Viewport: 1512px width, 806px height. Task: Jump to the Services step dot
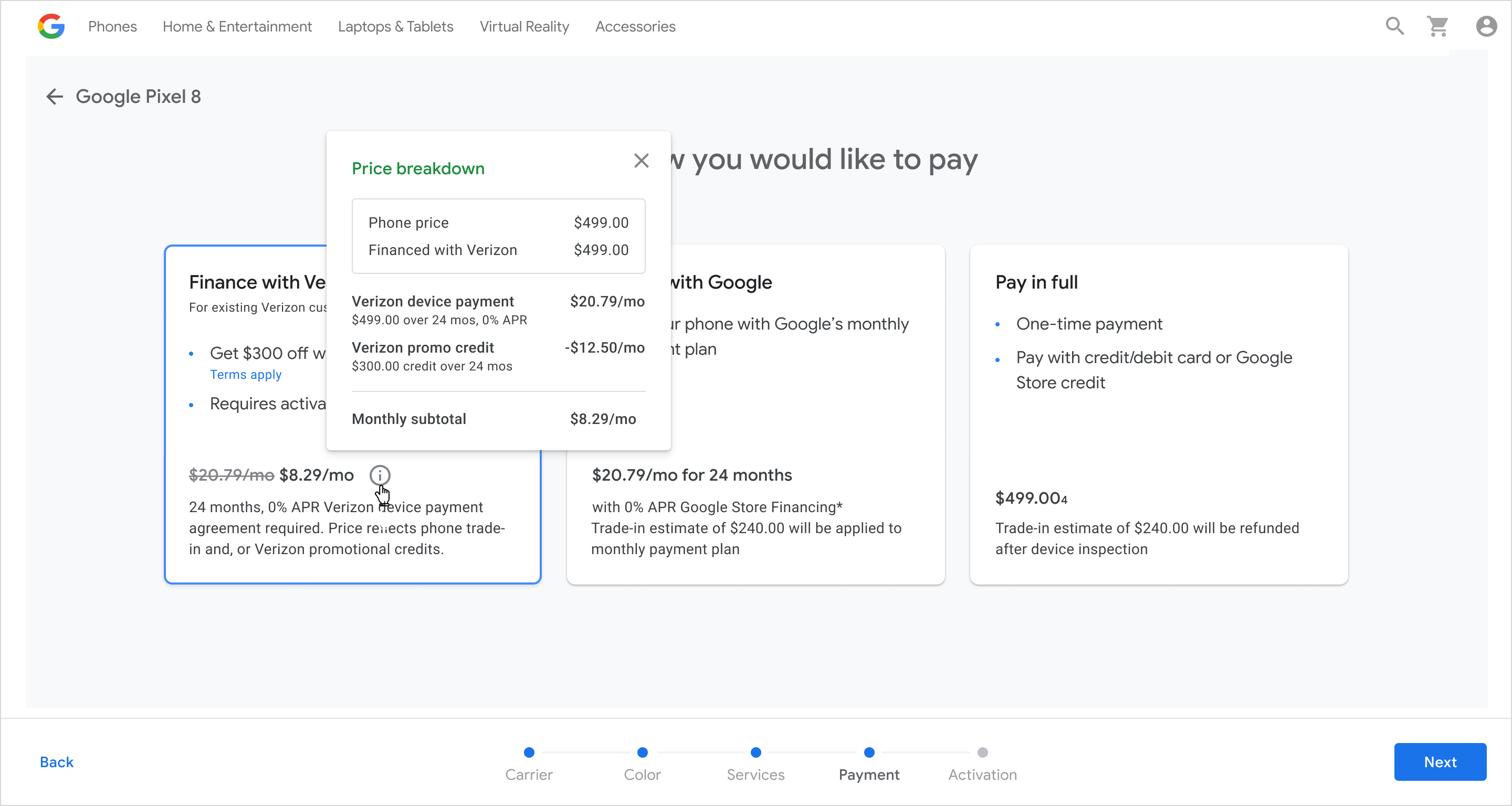[755, 752]
